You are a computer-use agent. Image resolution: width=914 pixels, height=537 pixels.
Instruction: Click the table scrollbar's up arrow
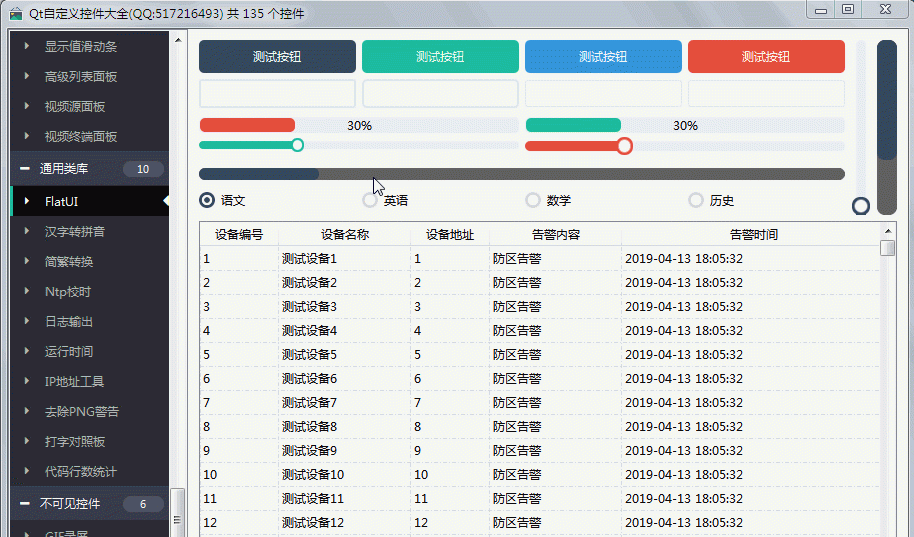(x=888, y=231)
